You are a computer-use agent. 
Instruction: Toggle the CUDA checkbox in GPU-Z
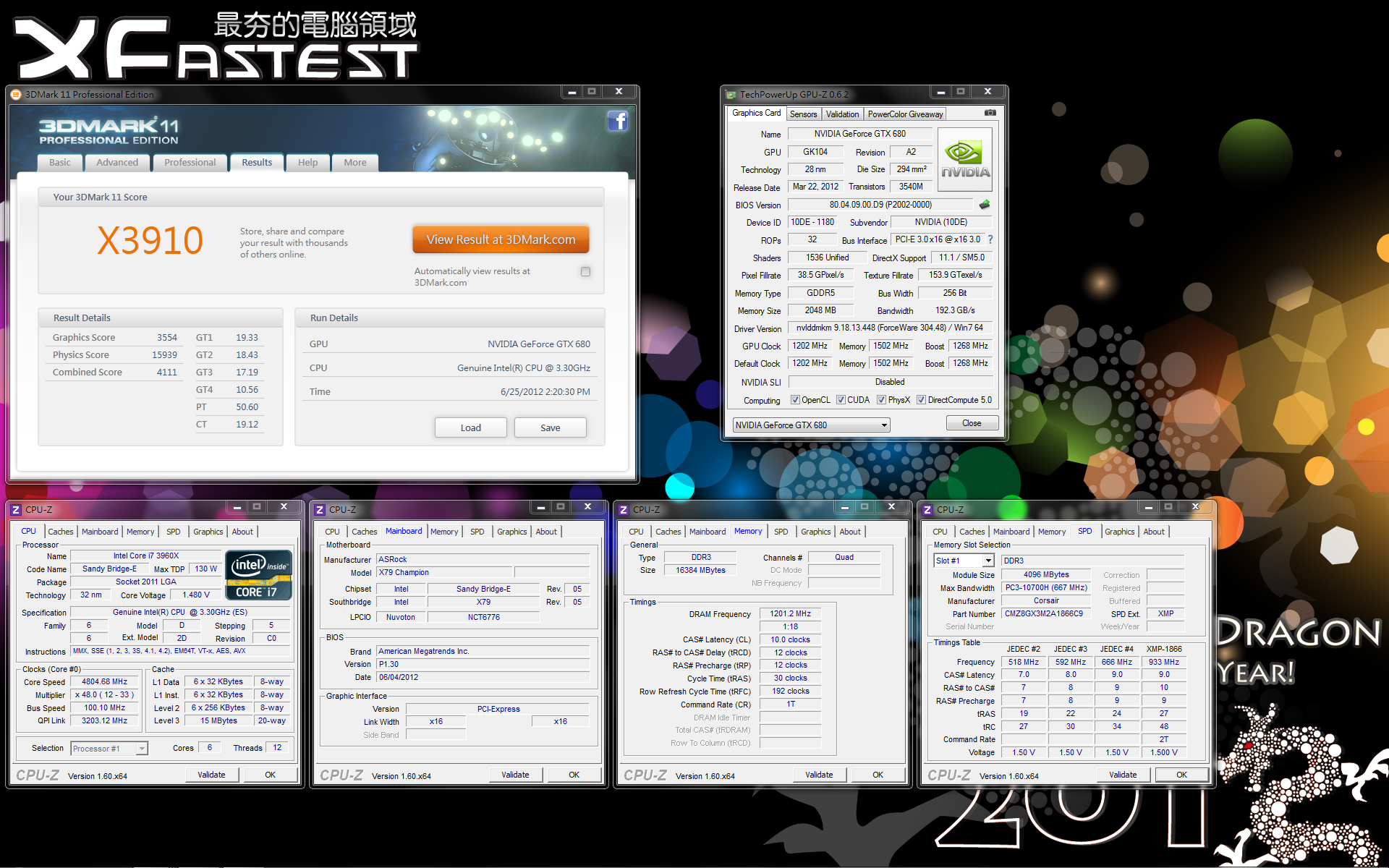tap(841, 399)
